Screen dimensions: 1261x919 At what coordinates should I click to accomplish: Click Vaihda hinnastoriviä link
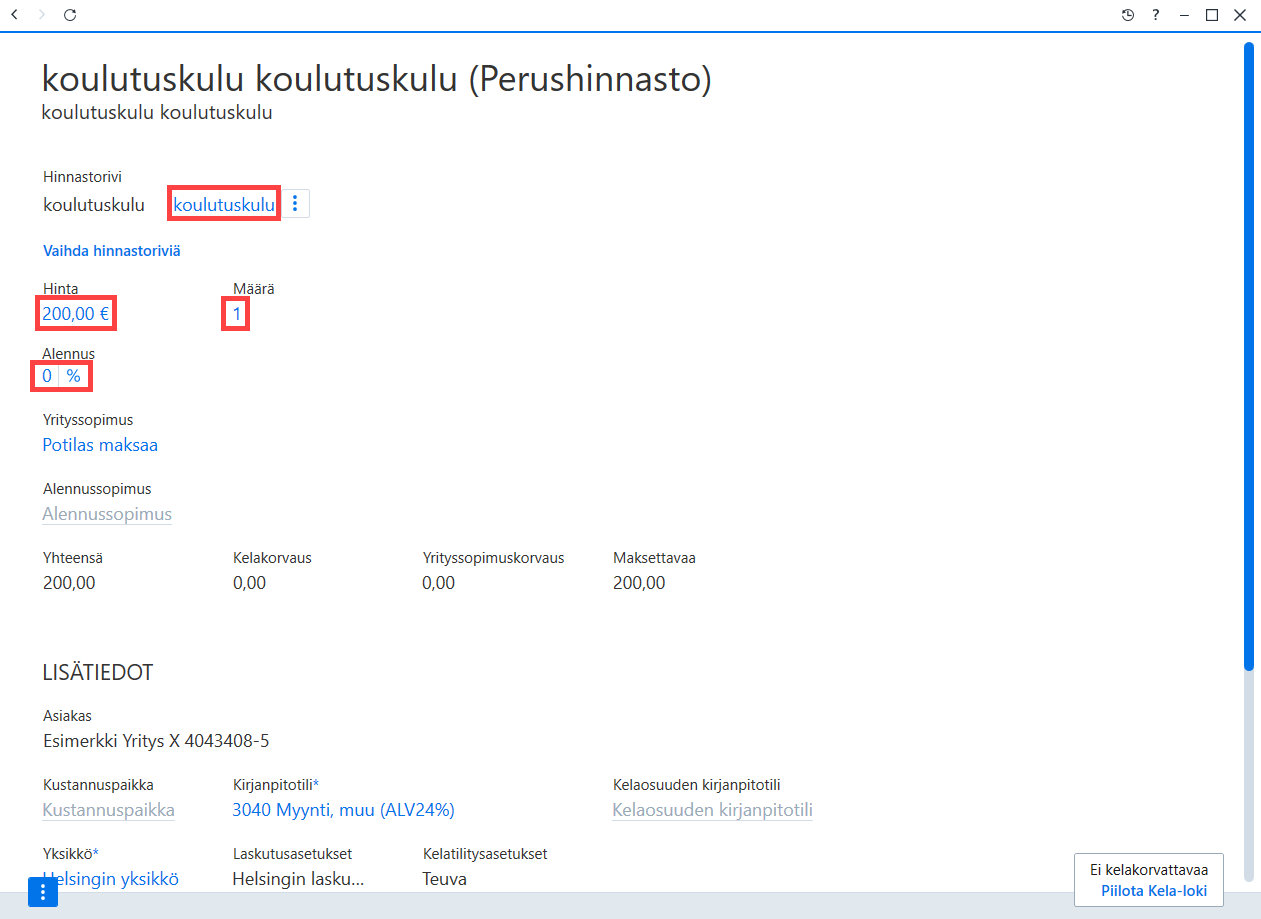pyautogui.click(x=112, y=251)
